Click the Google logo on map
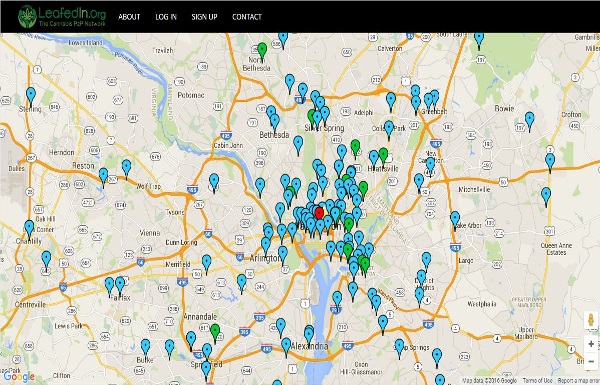 [x=19, y=377]
